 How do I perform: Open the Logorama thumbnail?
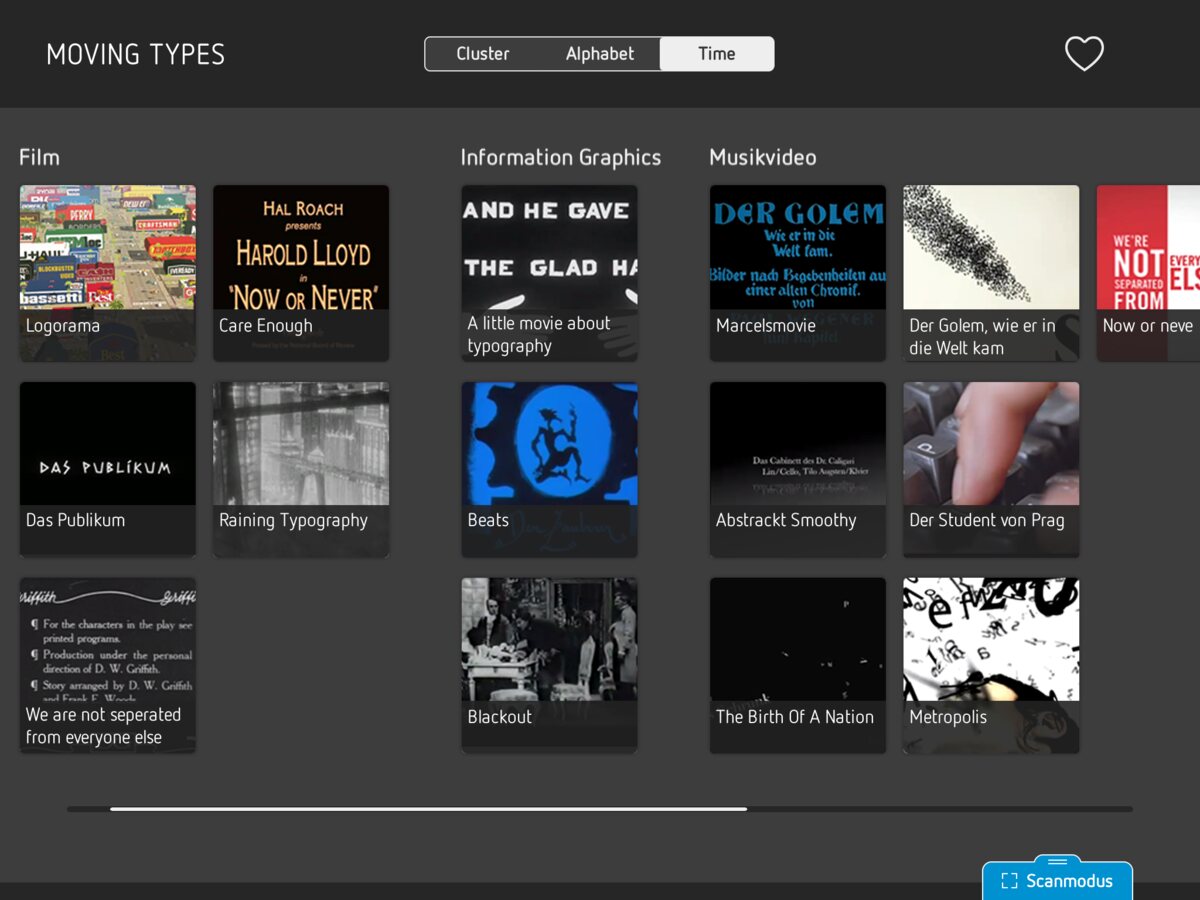[108, 273]
